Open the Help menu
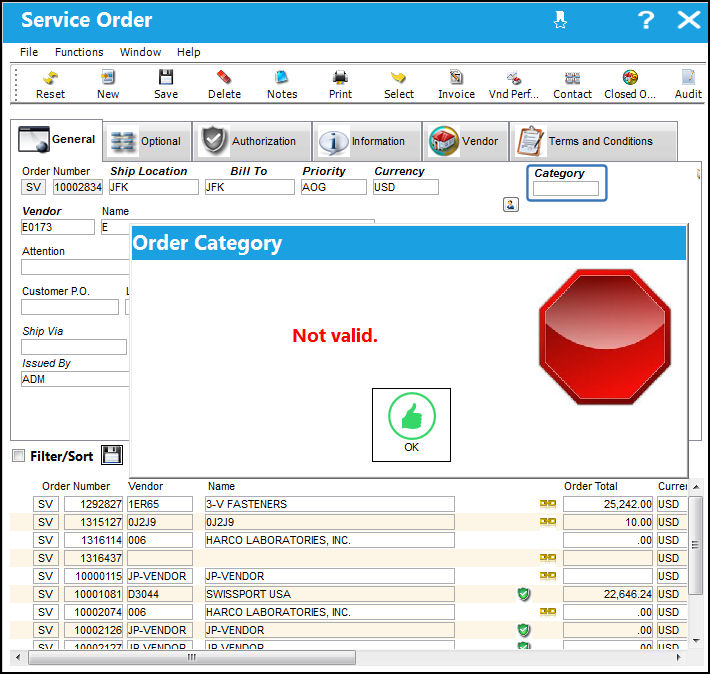This screenshot has height=674, width=710. [x=188, y=52]
